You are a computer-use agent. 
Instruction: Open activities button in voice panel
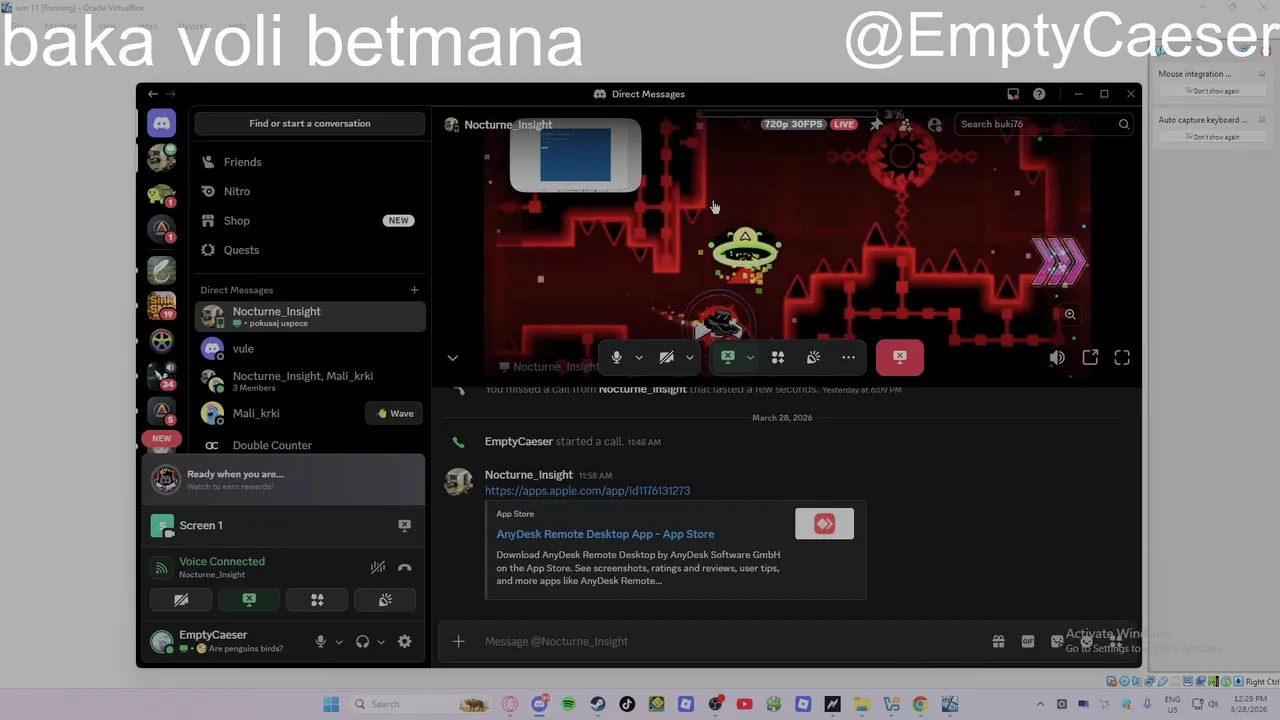[x=317, y=600]
